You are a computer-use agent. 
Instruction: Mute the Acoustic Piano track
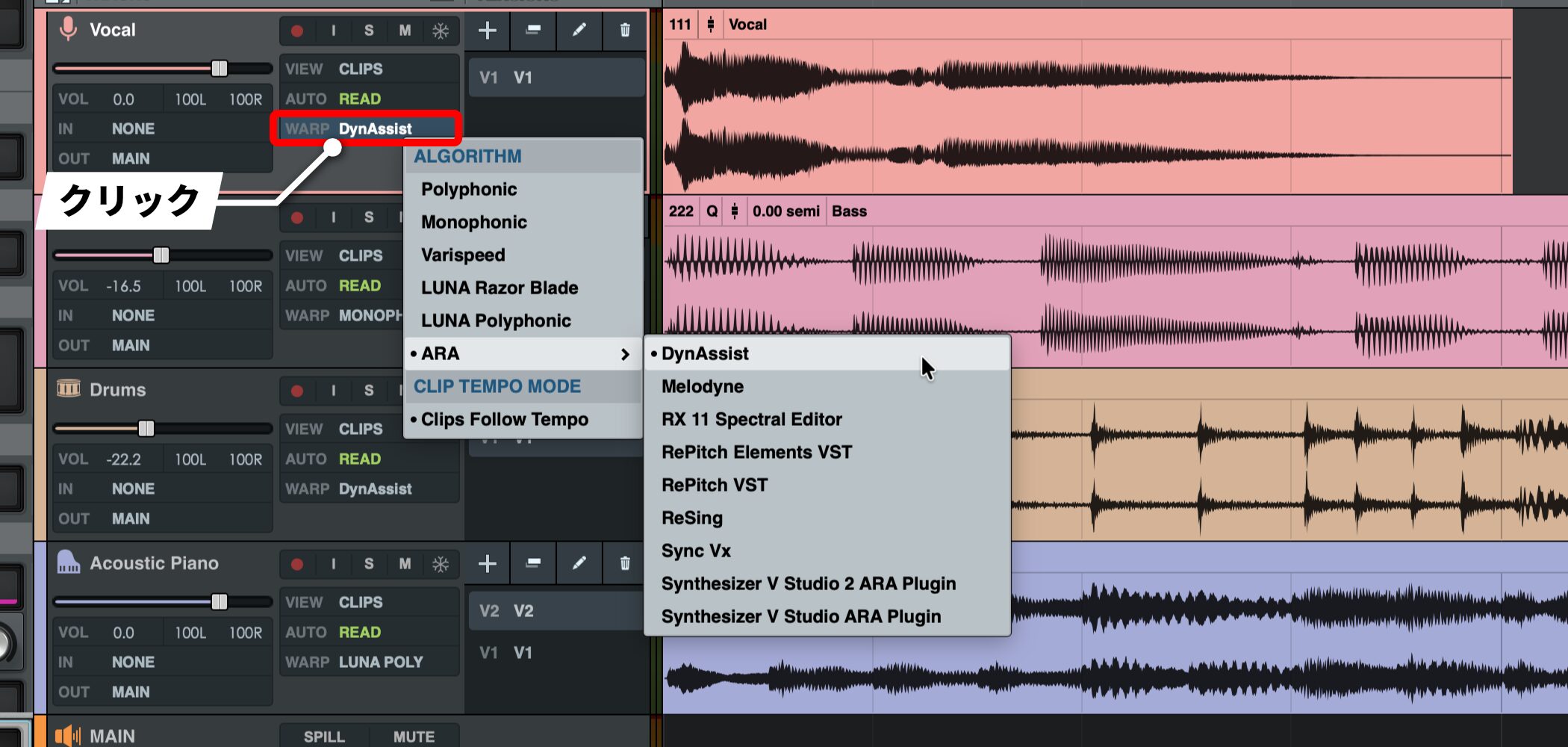coord(405,564)
